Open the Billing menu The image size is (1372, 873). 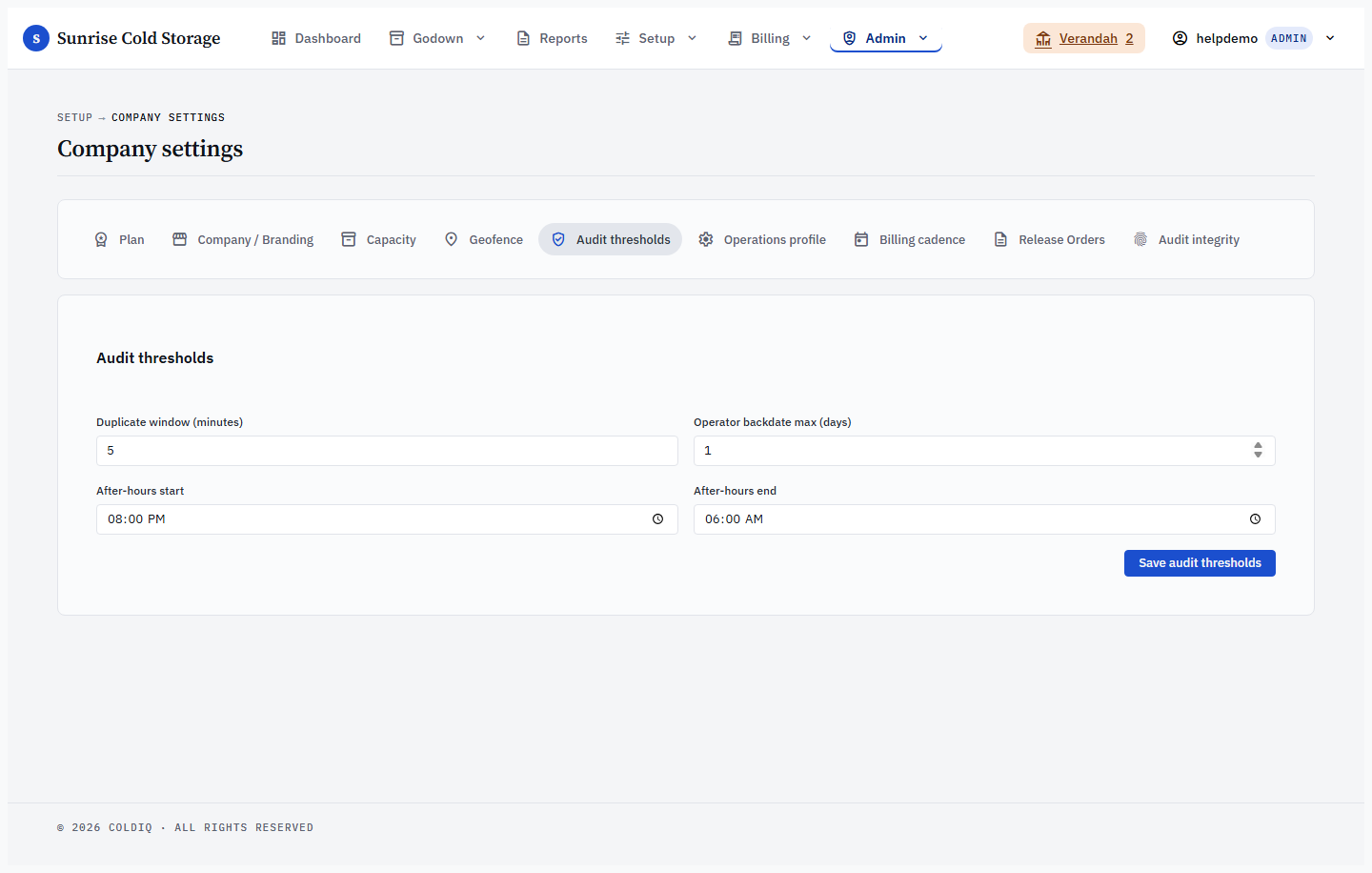(770, 38)
